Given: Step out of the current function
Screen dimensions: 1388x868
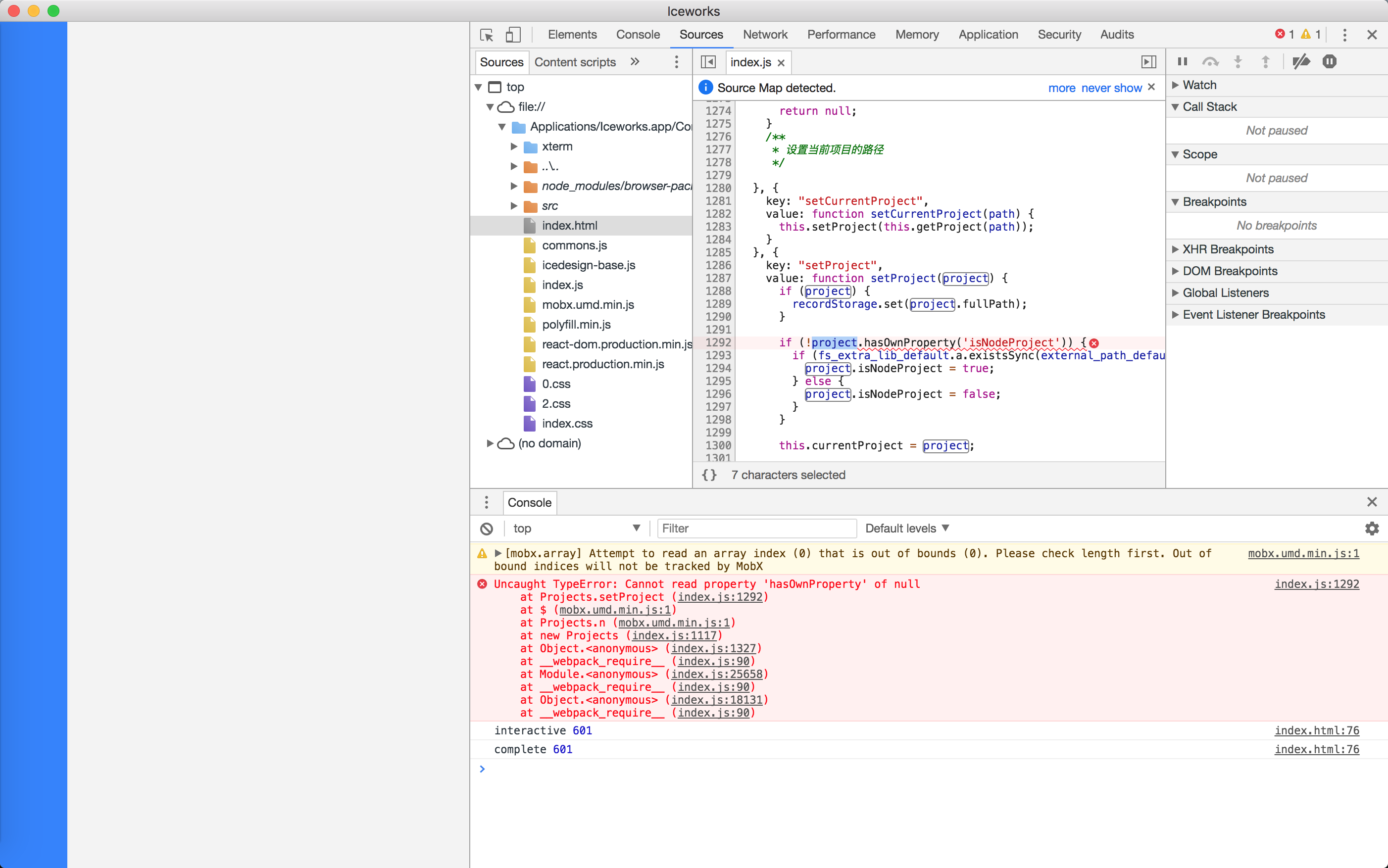Looking at the screenshot, I should tap(1266, 61).
